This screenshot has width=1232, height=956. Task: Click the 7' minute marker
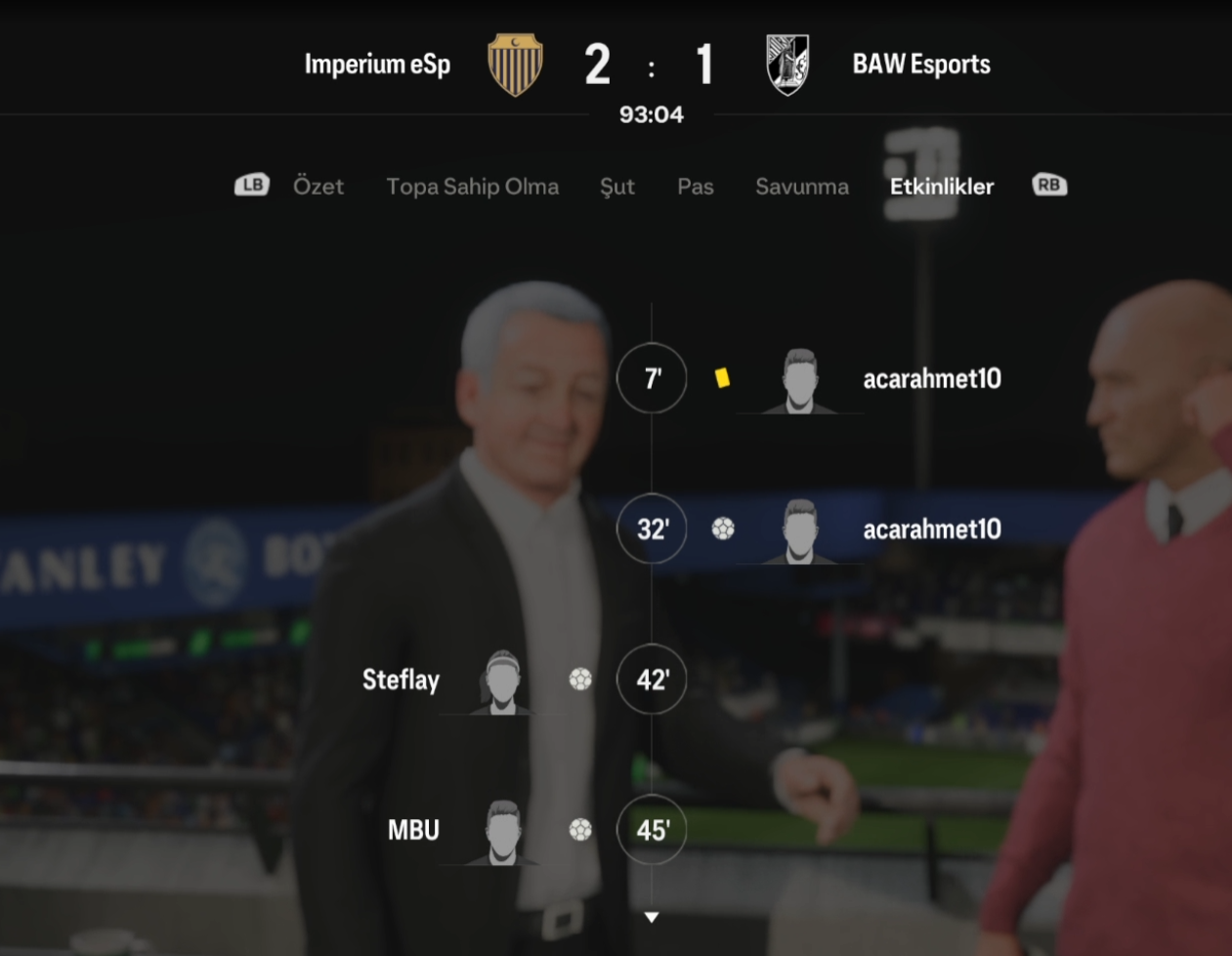652,378
